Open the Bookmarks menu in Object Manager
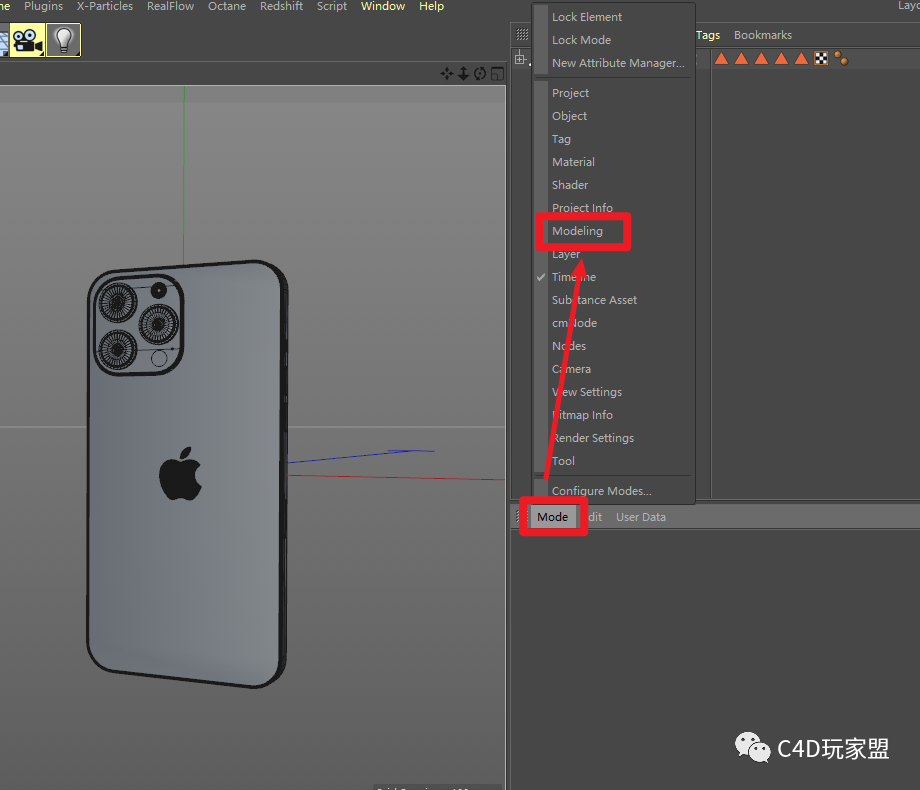 tap(763, 35)
